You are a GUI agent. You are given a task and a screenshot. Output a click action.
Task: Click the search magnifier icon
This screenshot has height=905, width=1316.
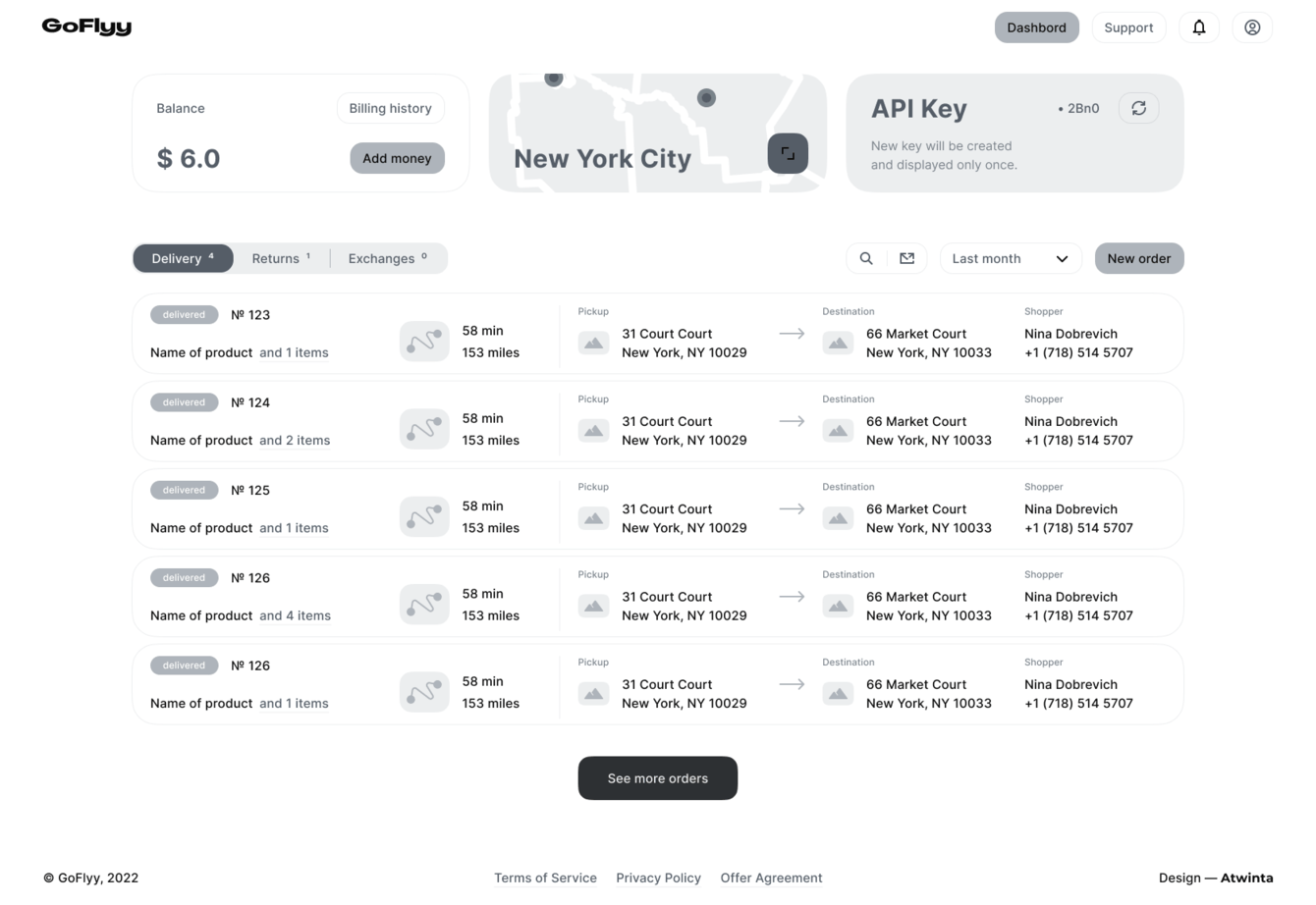pos(866,258)
